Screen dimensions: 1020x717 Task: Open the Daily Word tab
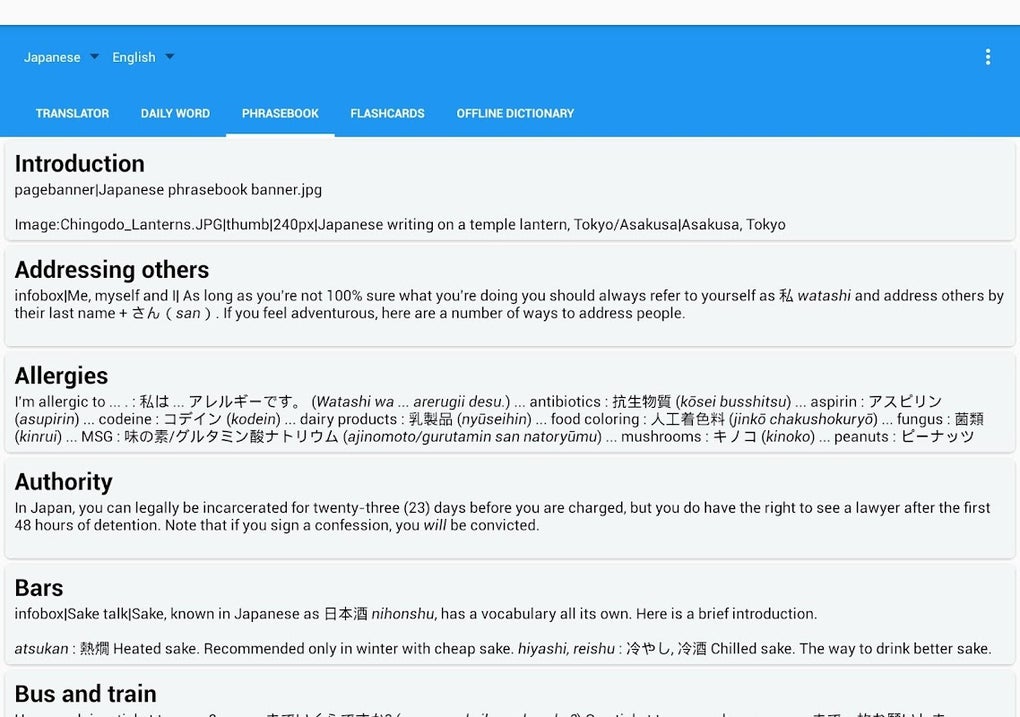coord(175,113)
